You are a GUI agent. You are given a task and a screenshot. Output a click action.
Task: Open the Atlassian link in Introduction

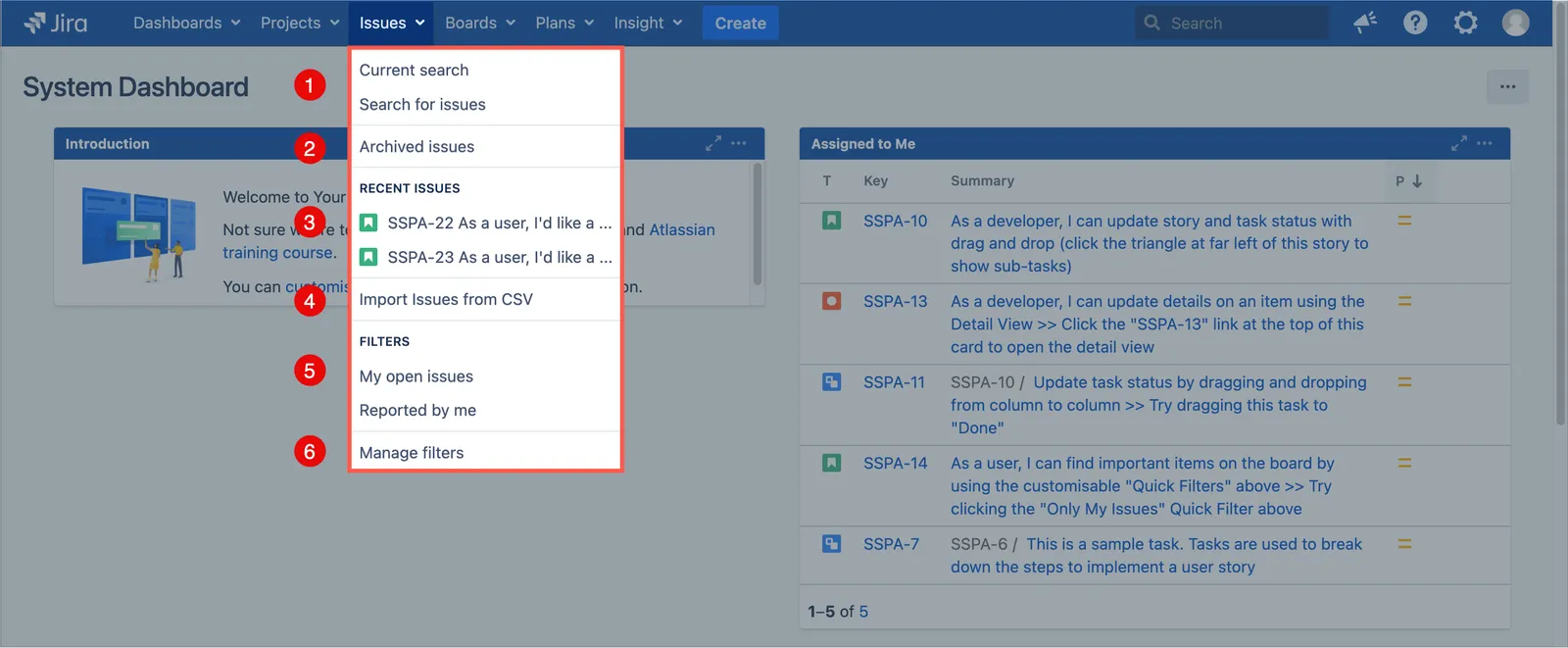pyautogui.click(x=682, y=229)
